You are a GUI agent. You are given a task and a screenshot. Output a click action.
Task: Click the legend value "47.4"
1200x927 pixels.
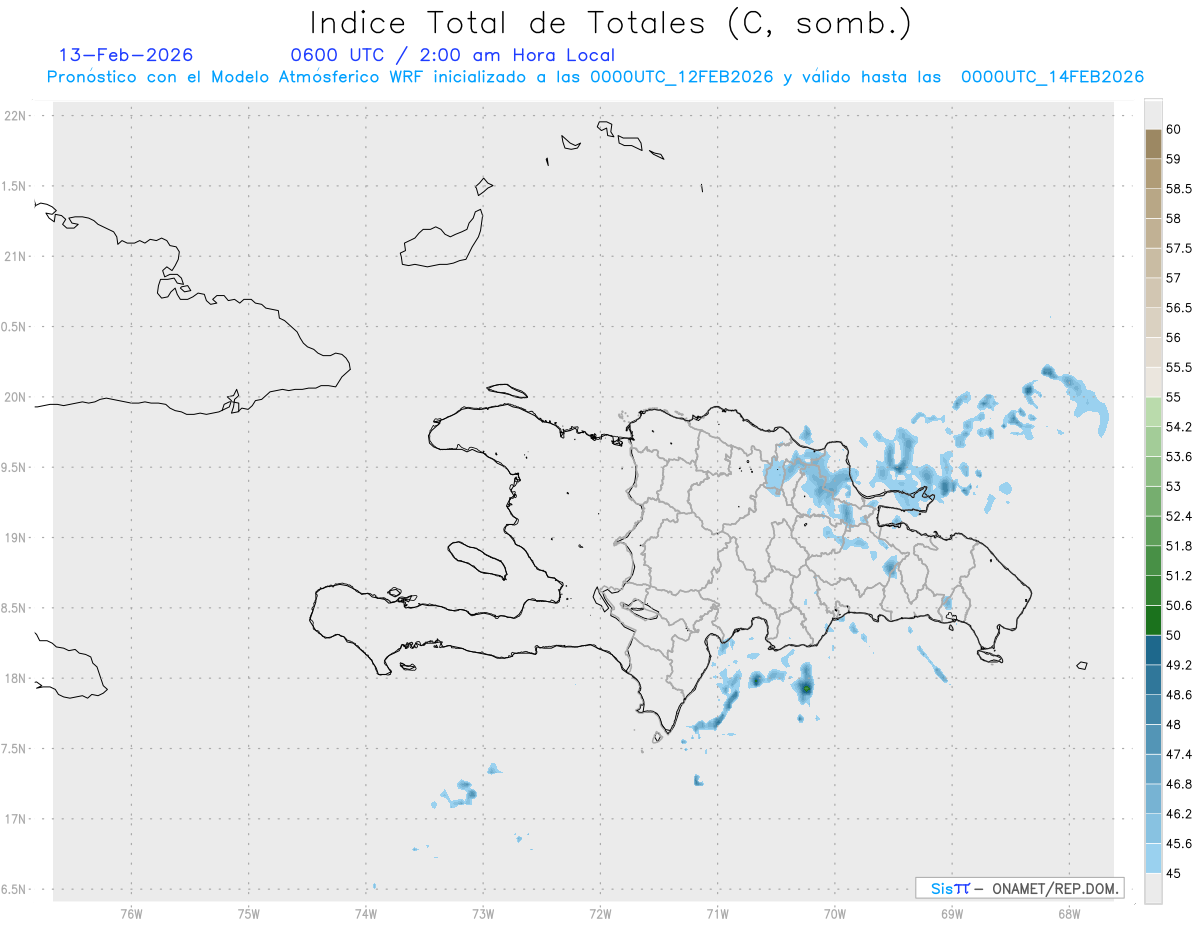click(x=1178, y=754)
